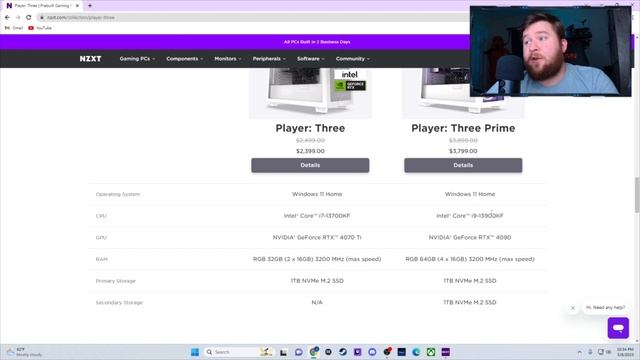Screen dimensions: 640x360
Task: Open the taskbar clock and date
Action: point(625,352)
